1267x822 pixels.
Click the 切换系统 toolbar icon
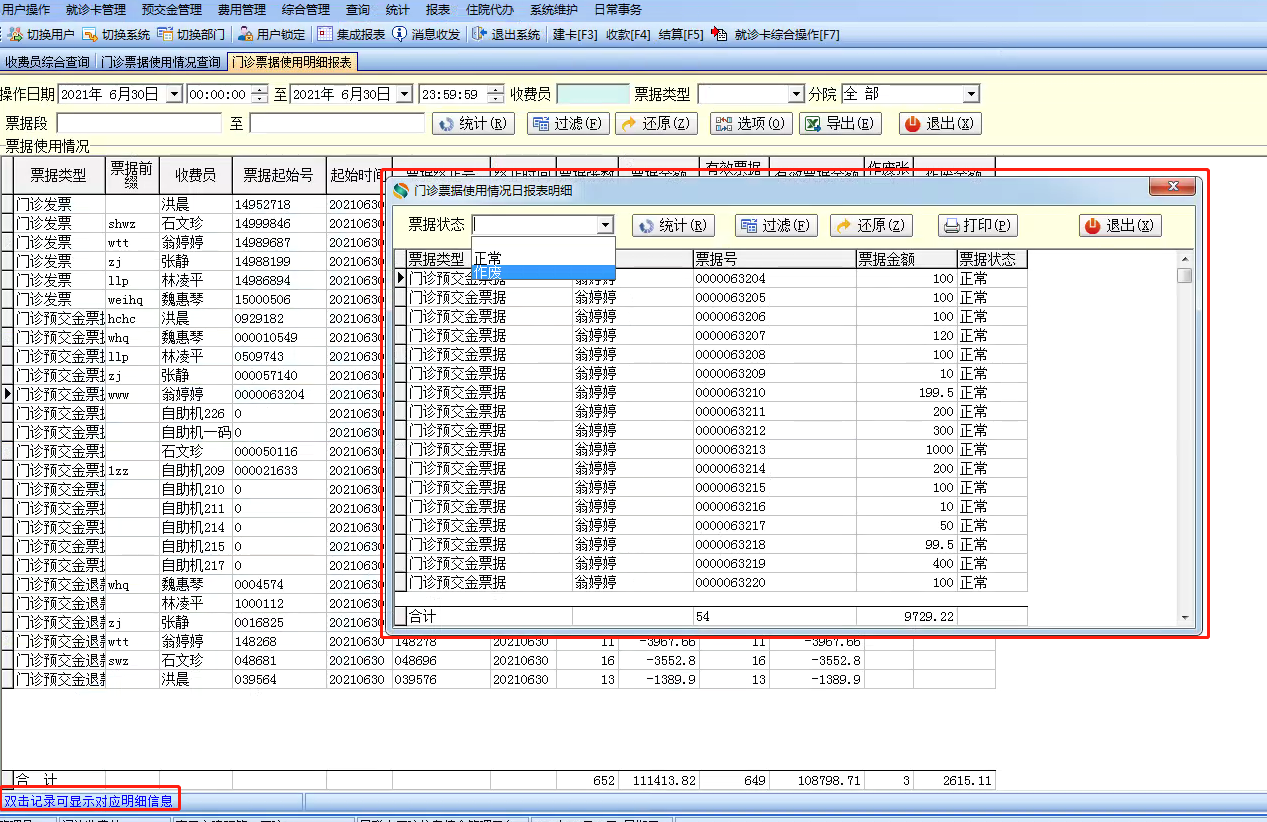point(90,34)
